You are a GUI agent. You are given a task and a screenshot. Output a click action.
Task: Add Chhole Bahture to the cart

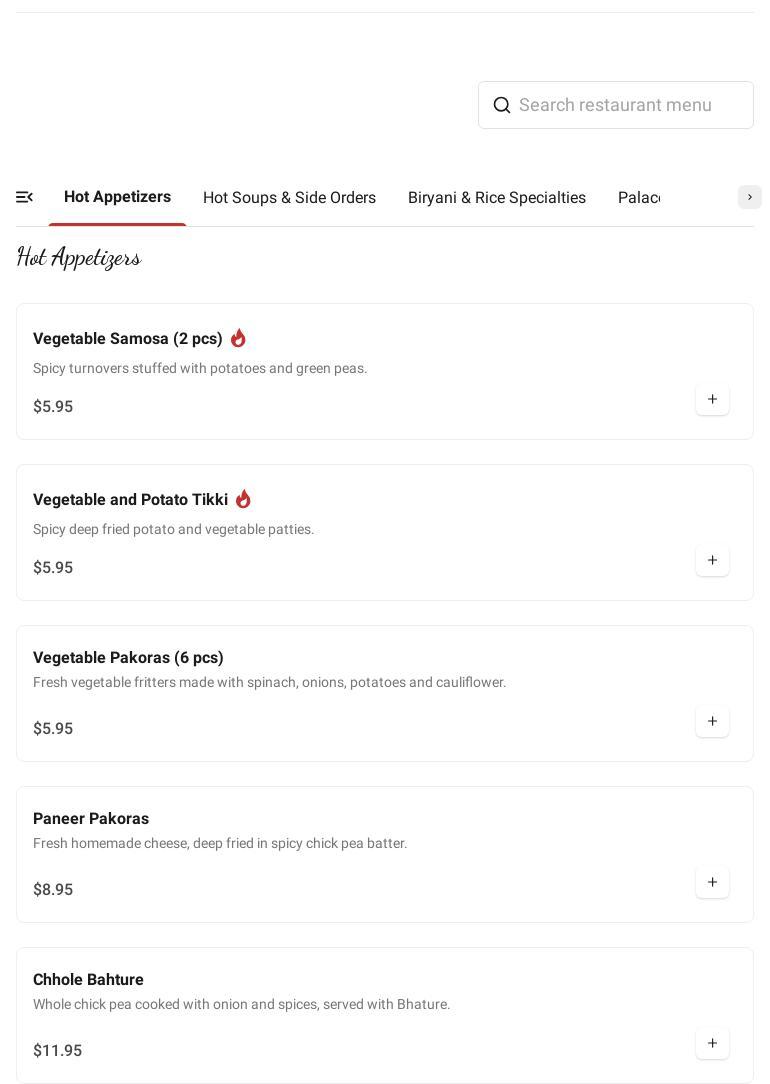[712, 1044]
